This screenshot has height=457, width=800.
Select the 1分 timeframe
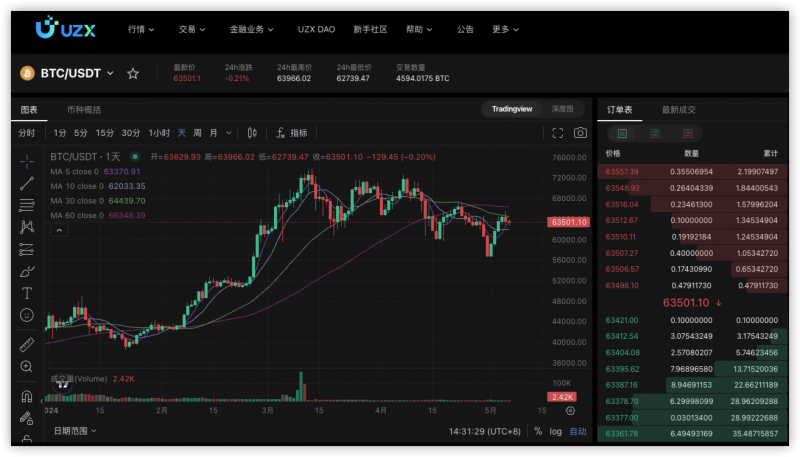(x=60, y=133)
